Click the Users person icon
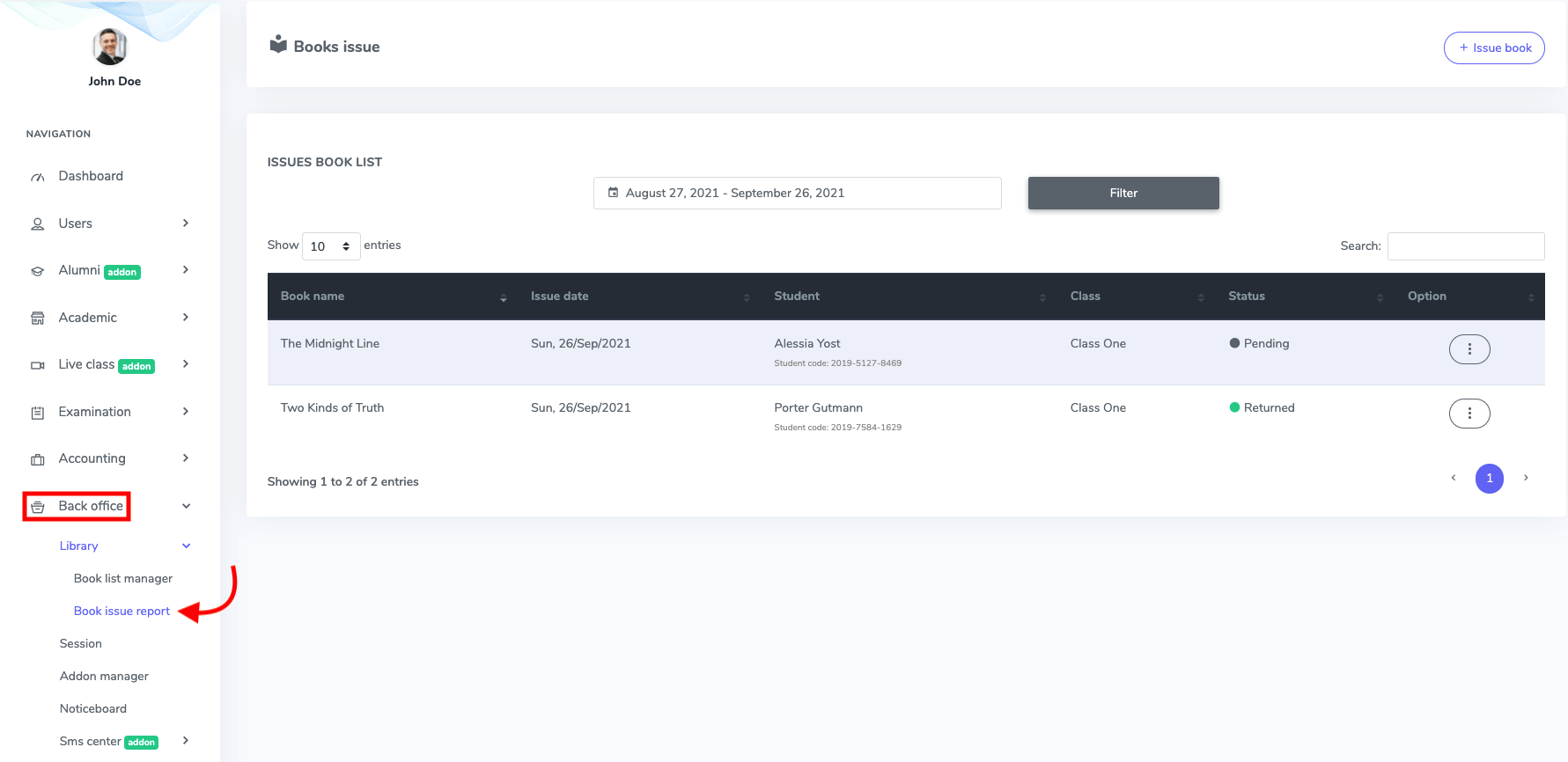 click(x=38, y=224)
